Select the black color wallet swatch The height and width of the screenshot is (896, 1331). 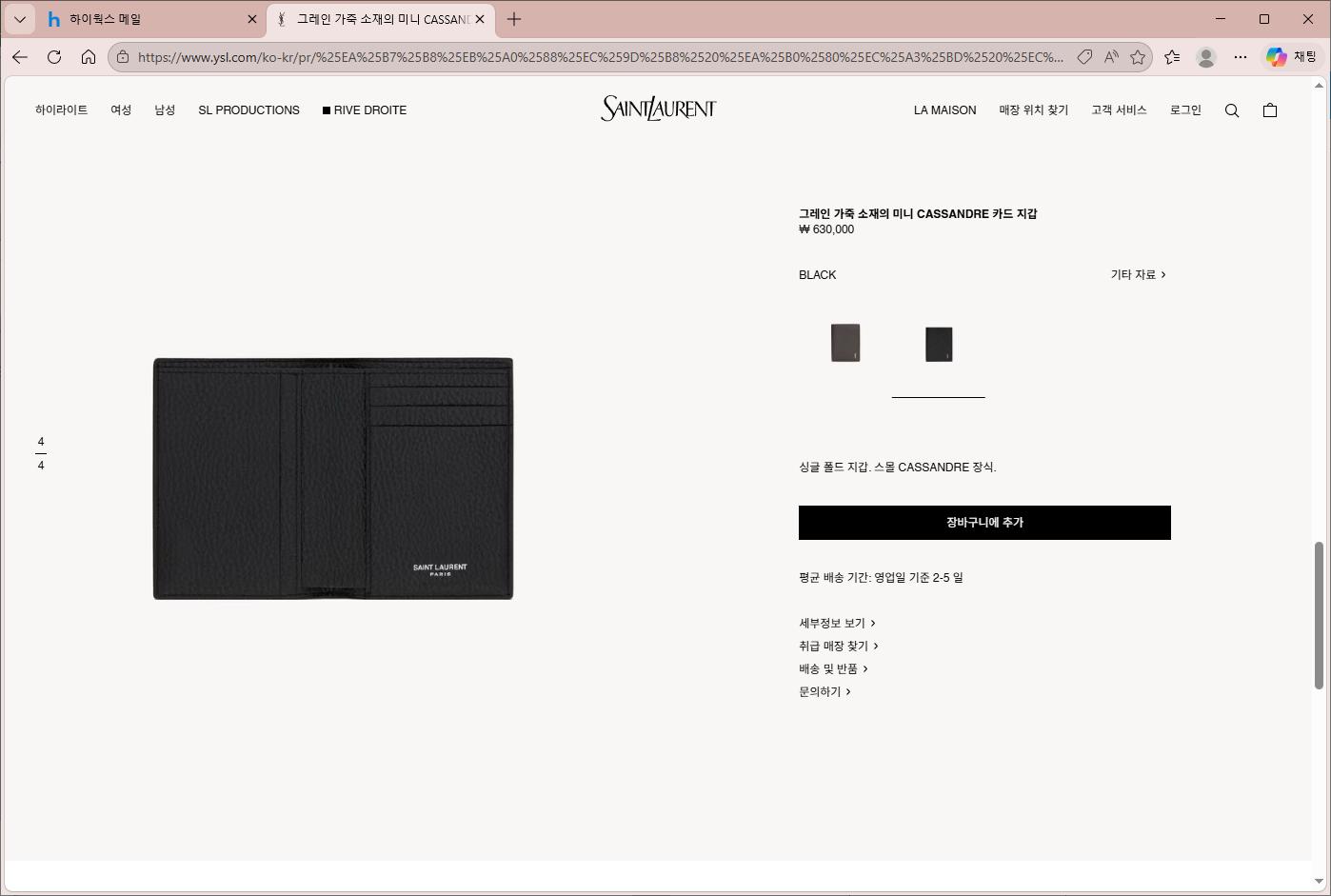point(939,344)
